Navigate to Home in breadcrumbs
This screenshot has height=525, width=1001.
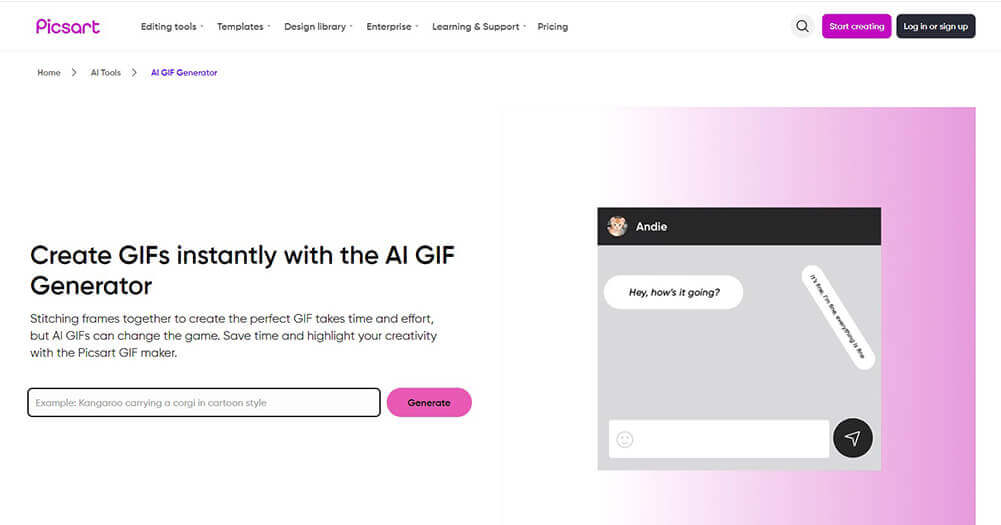(49, 73)
